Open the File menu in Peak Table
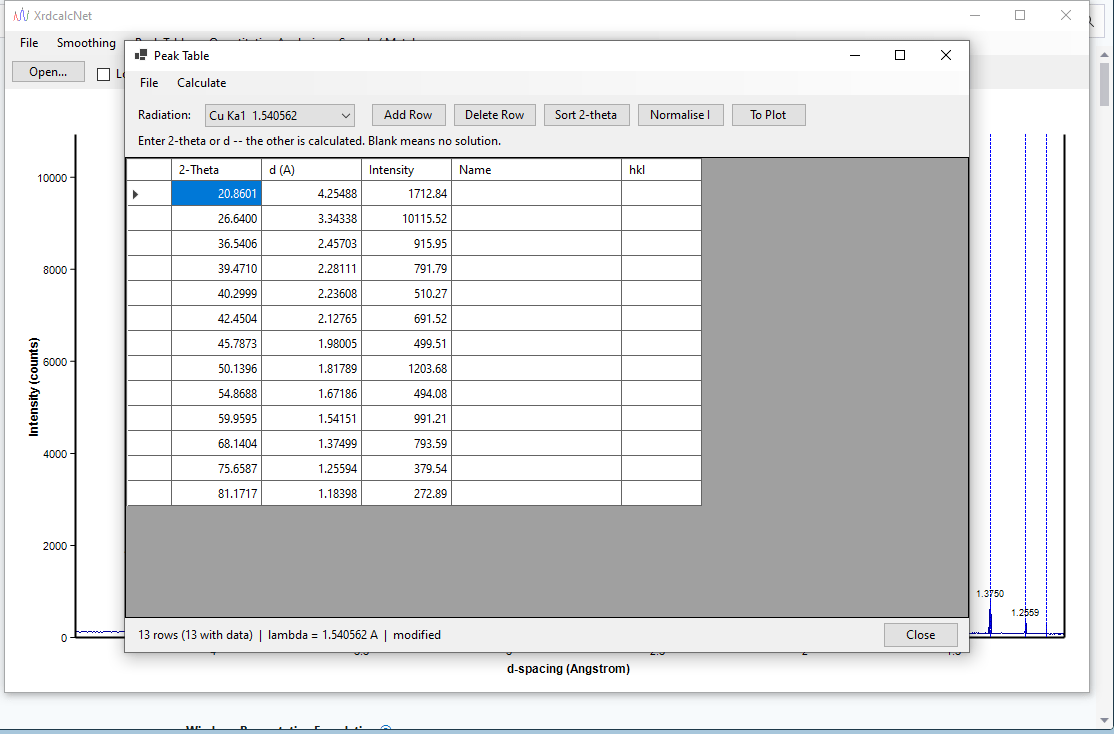This screenshot has height=734, width=1114. tap(149, 83)
